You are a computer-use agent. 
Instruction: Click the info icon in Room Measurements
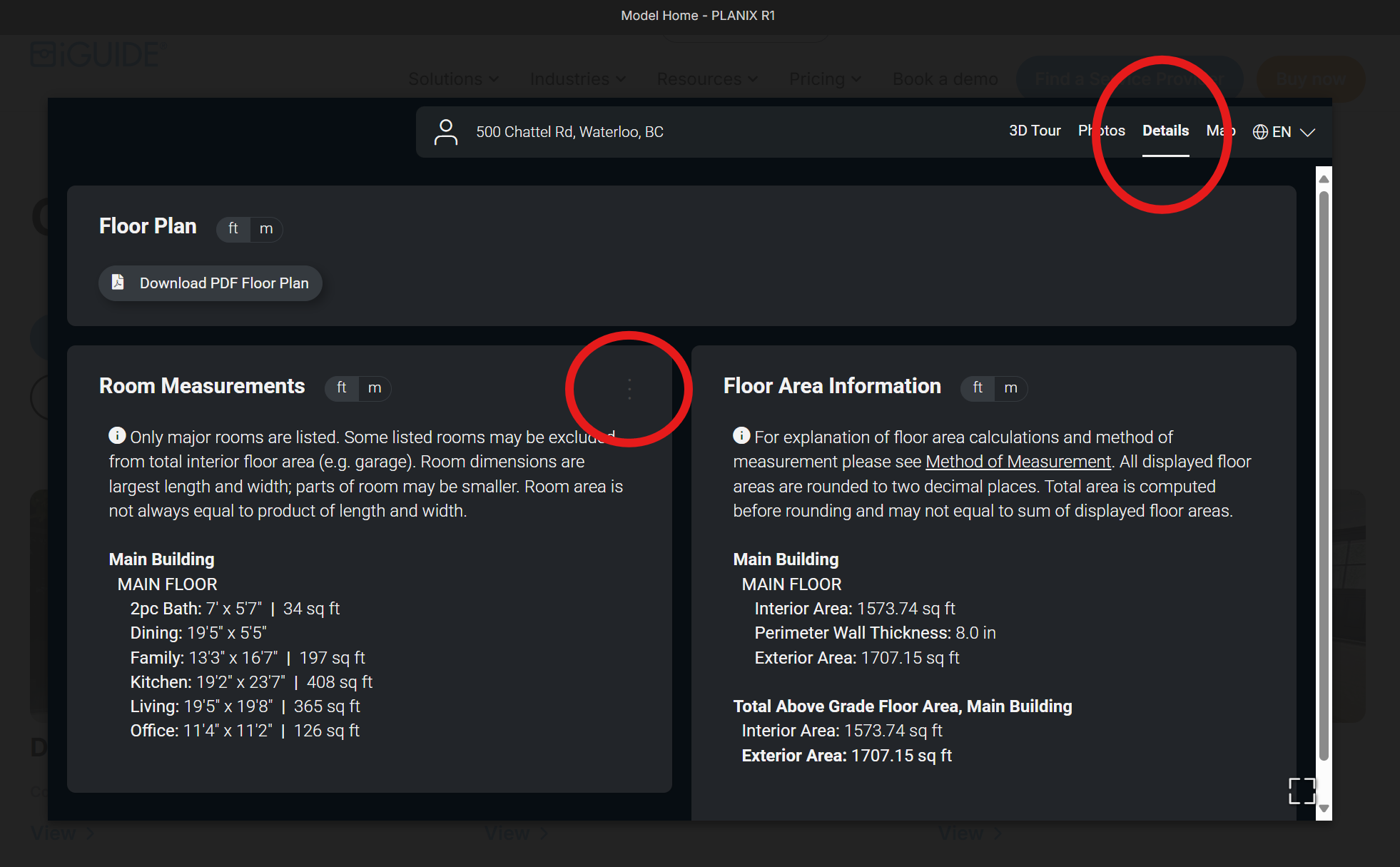click(117, 435)
